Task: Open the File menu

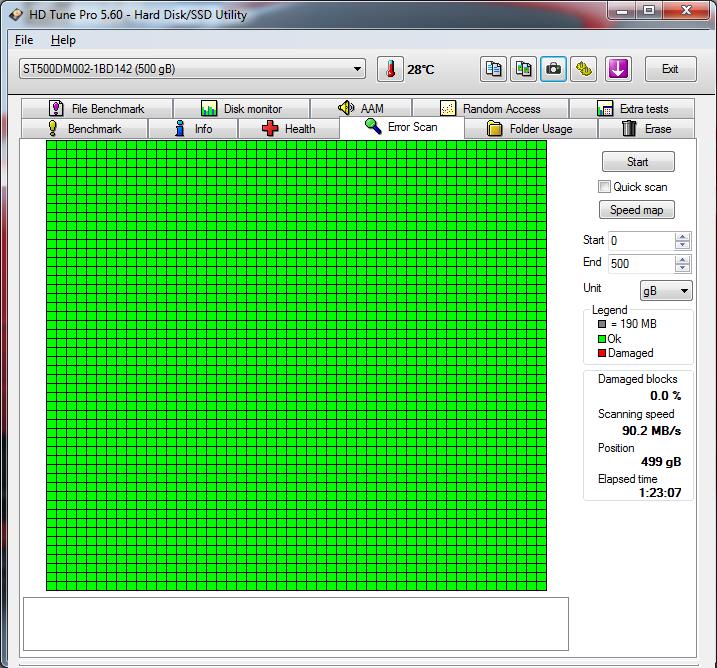Action: point(24,40)
